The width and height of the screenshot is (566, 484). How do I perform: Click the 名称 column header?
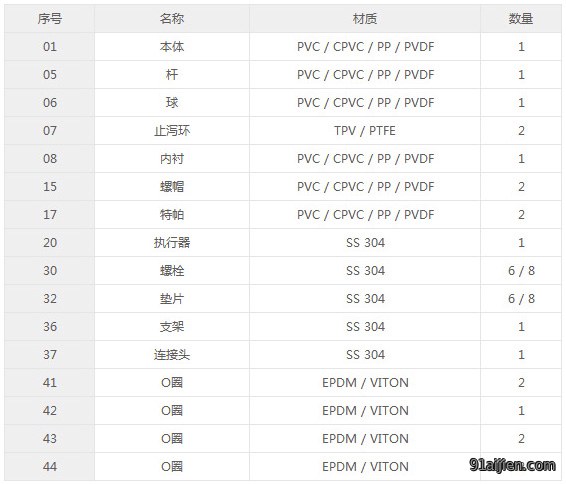pos(172,19)
